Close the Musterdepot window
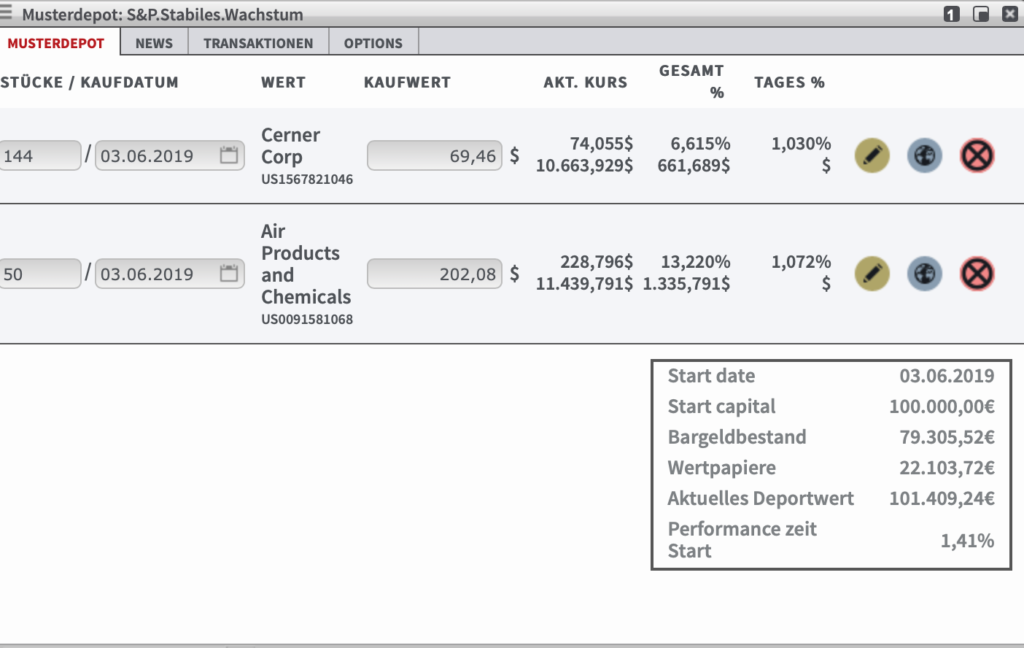 [1010, 14]
